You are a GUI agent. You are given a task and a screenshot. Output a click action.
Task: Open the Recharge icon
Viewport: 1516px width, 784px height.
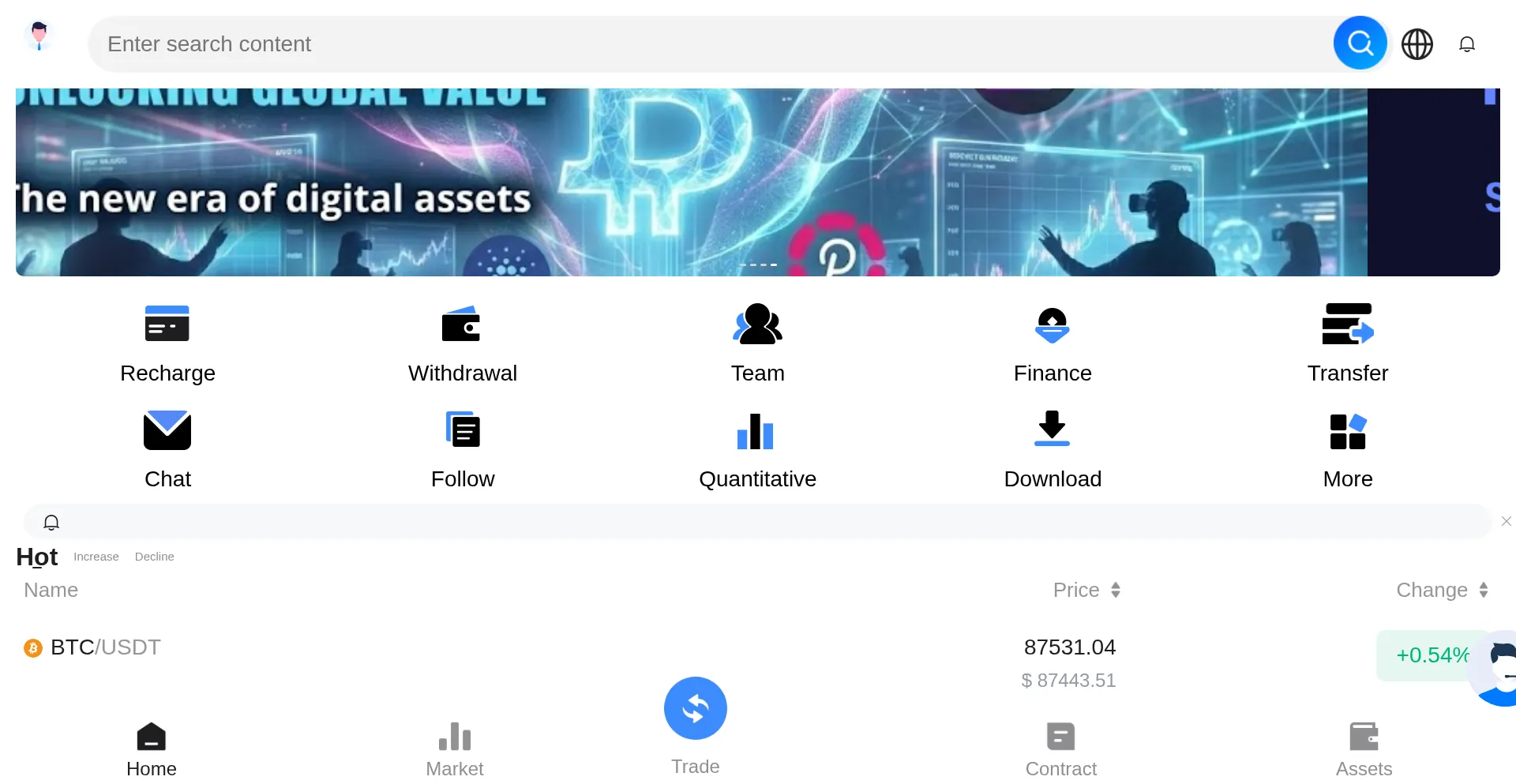click(167, 324)
